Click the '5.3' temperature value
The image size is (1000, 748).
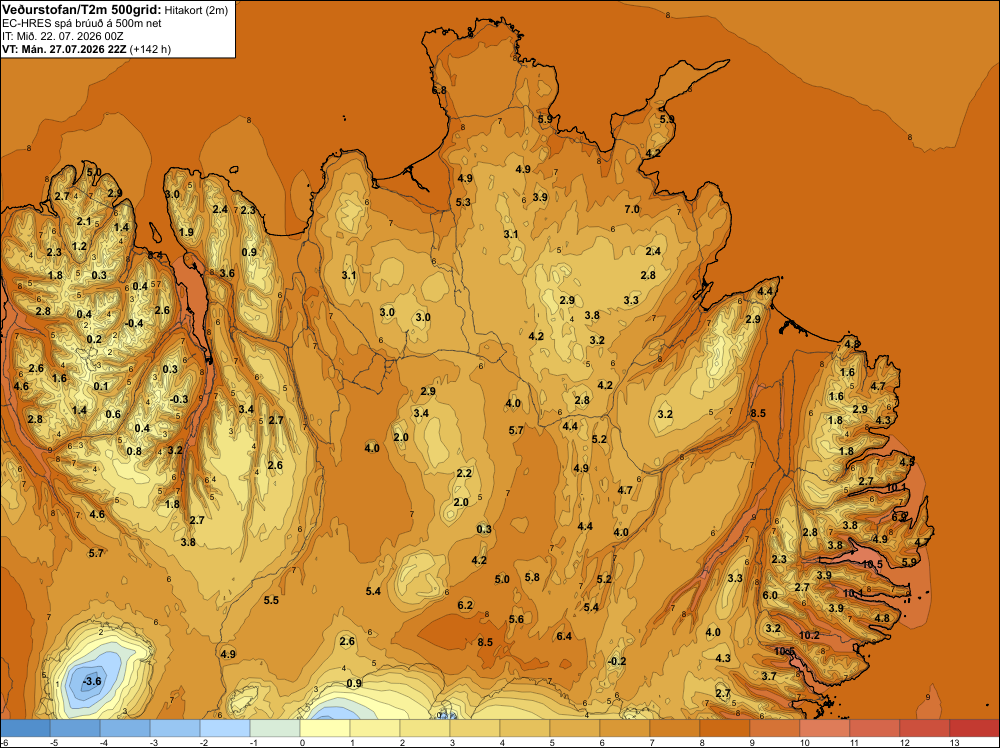click(463, 202)
